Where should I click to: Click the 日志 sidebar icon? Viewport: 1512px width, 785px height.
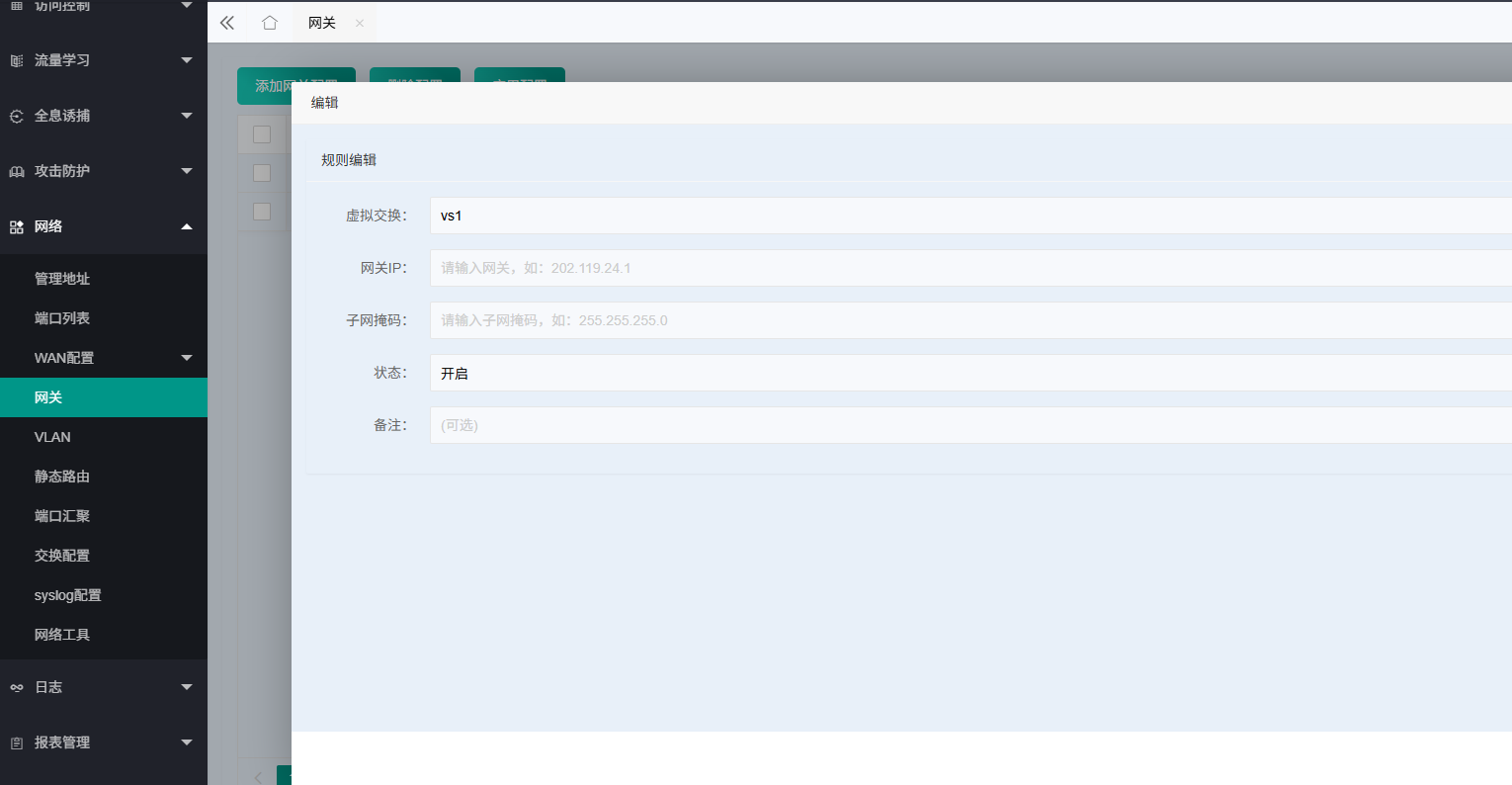(17, 687)
